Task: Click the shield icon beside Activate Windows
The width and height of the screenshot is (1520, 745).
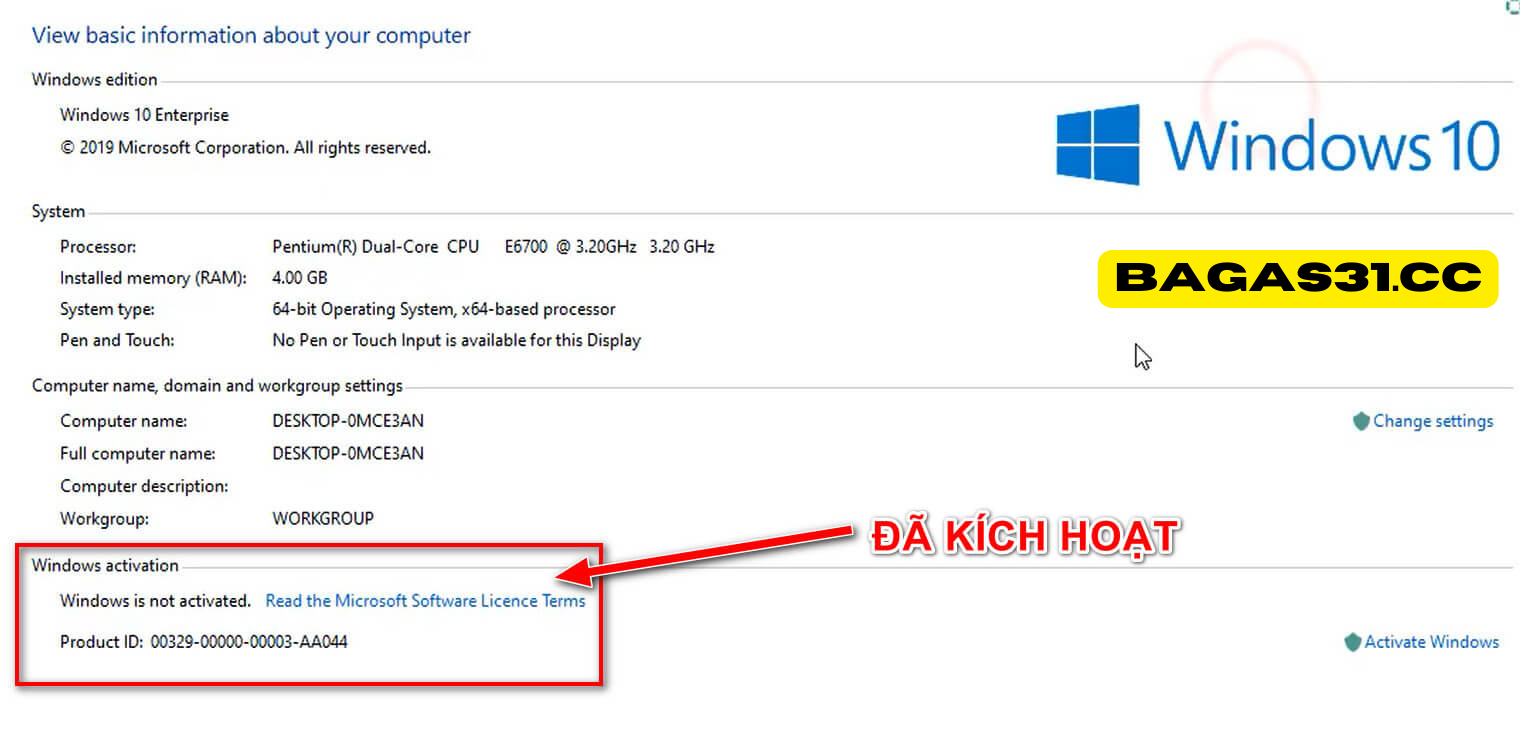Action: [x=1352, y=642]
